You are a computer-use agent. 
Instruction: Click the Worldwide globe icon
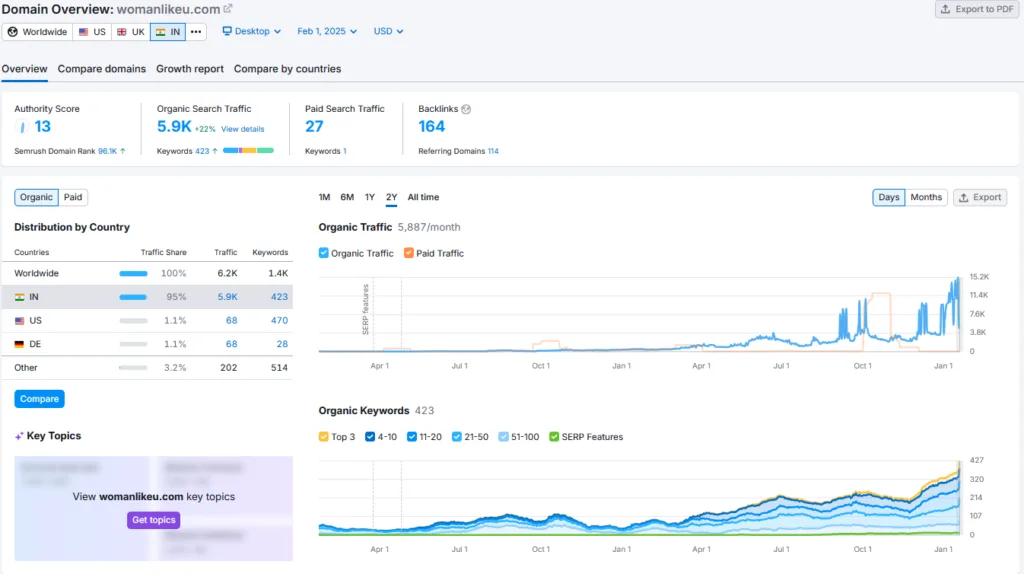(x=12, y=31)
